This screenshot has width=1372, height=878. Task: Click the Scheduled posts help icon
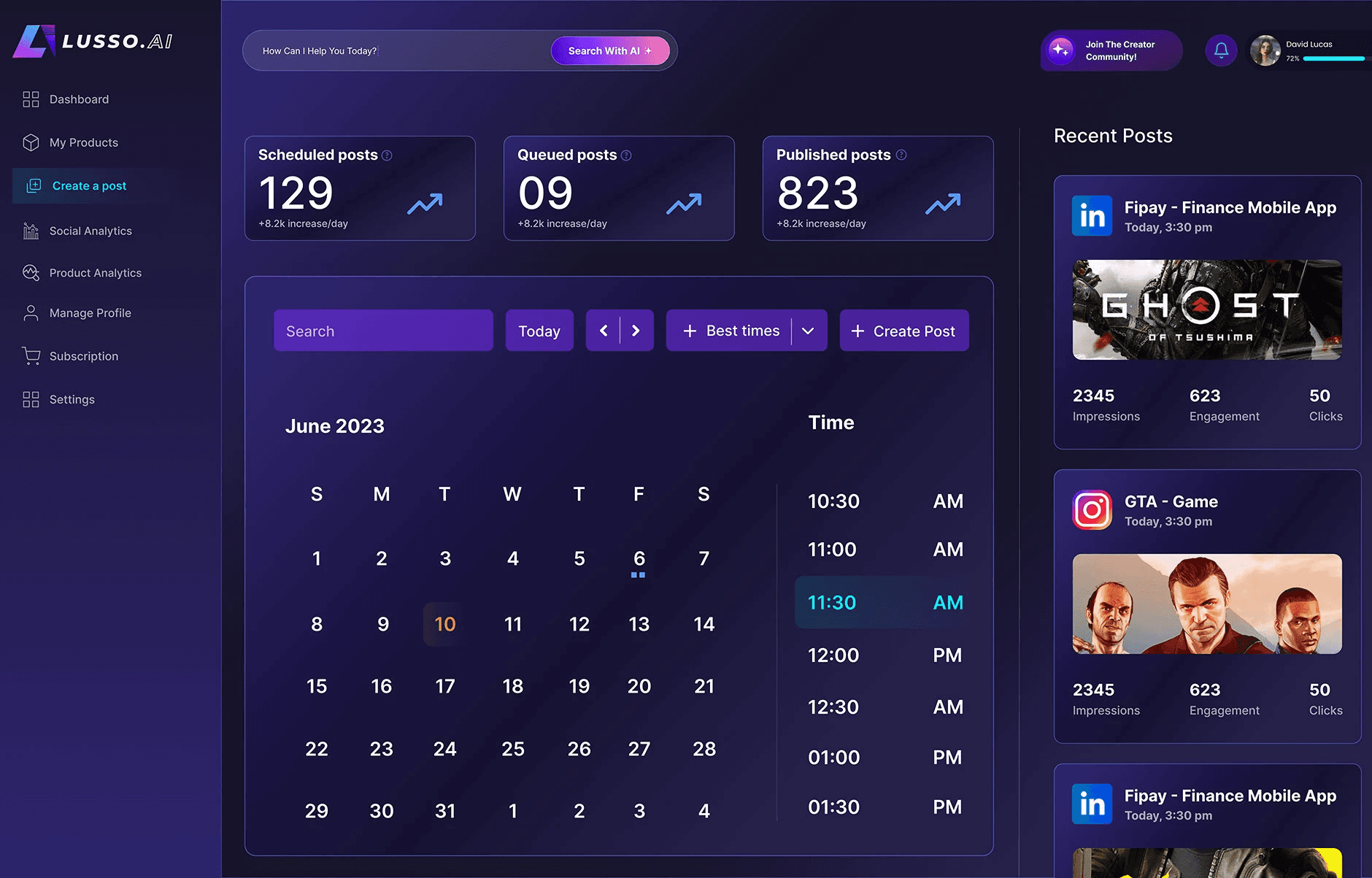(387, 155)
